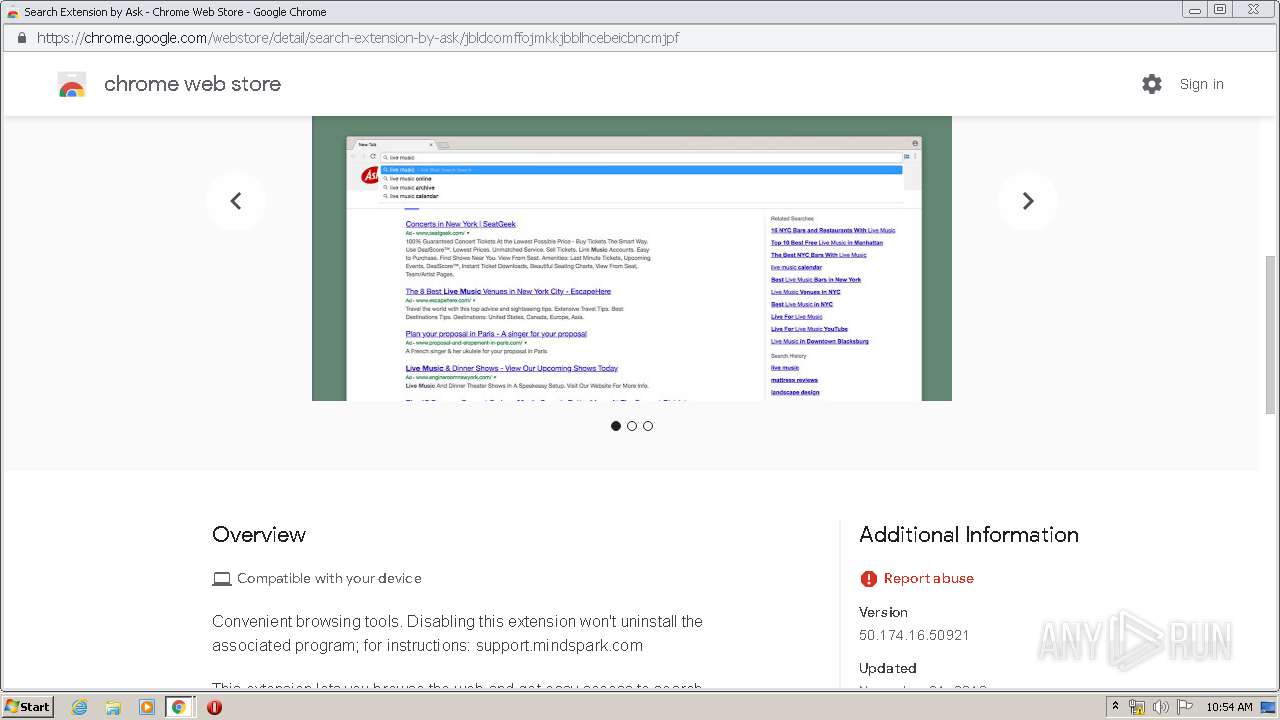This screenshot has width=1280, height=720.
Task: Report abuse for this extension
Action: coord(928,578)
